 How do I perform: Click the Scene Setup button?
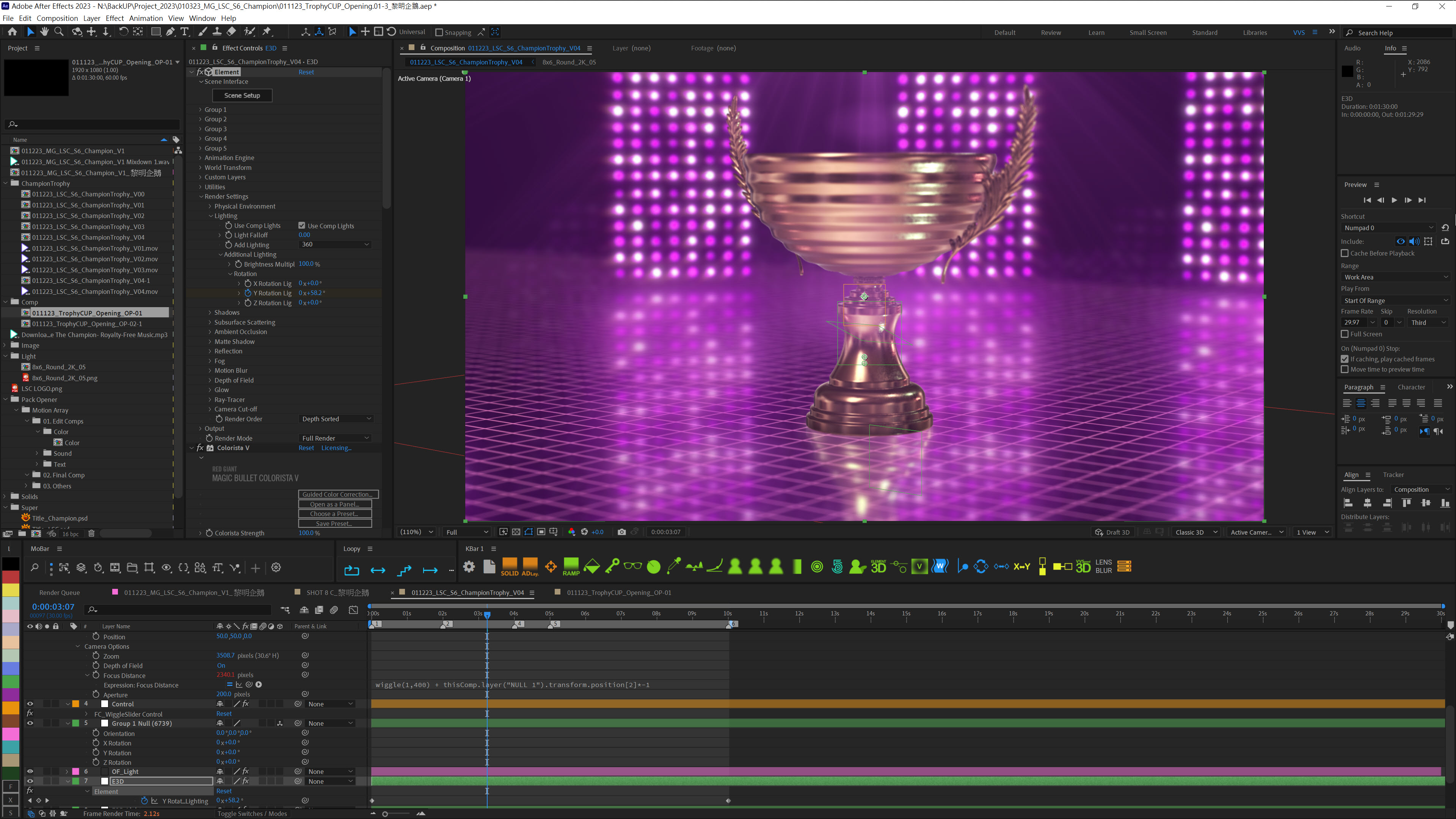tap(242, 96)
